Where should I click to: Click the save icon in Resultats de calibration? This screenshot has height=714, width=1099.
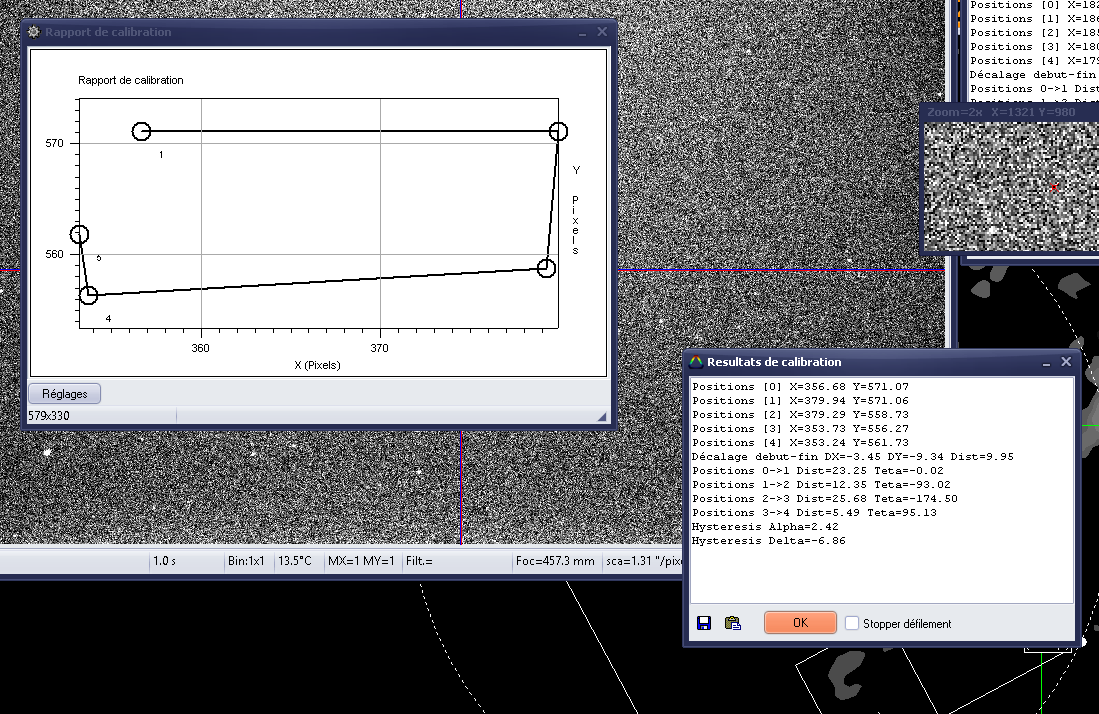(x=704, y=623)
